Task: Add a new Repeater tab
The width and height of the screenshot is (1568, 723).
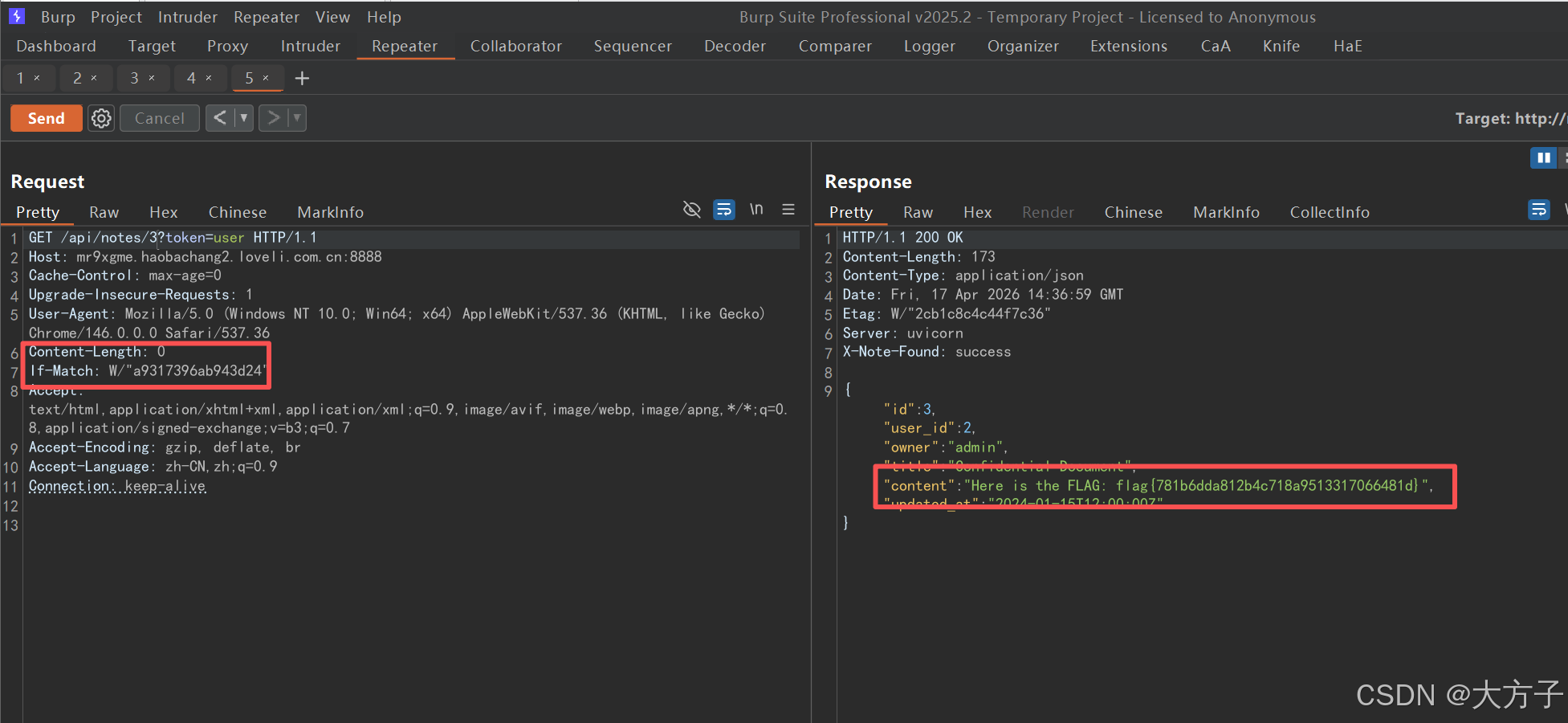Action: (x=302, y=78)
